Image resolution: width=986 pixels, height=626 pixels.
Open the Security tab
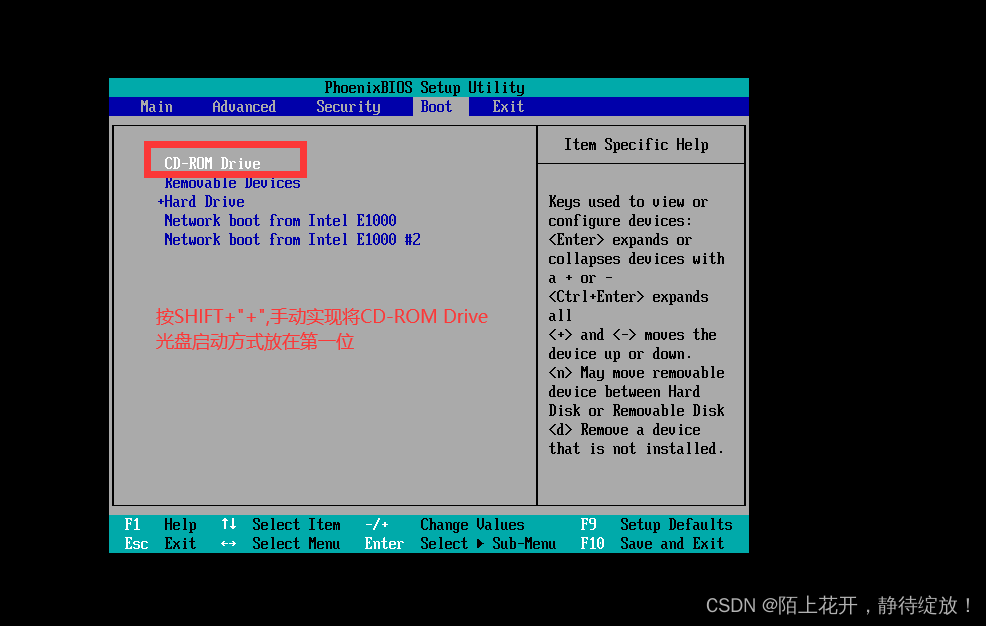(x=348, y=107)
